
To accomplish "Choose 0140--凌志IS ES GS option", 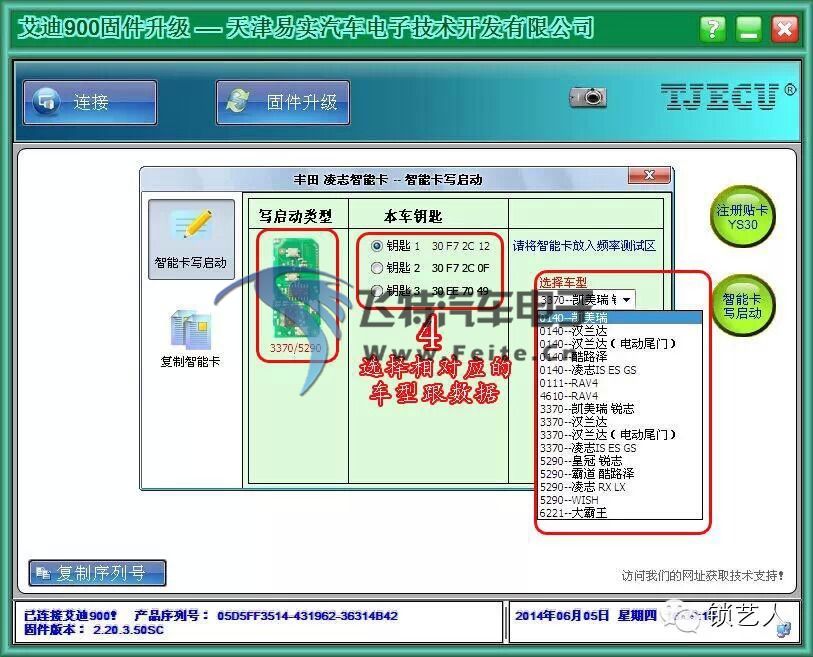I will pos(620,370).
